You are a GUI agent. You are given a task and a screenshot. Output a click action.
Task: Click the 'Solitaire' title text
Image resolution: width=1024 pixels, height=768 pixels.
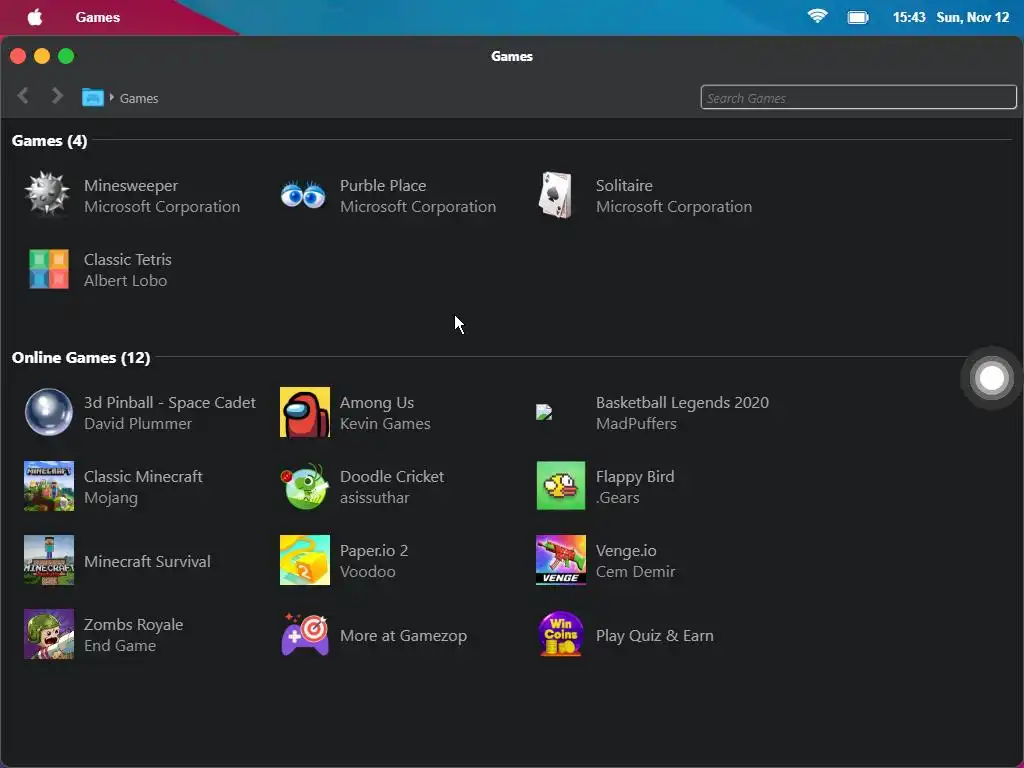click(x=624, y=185)
